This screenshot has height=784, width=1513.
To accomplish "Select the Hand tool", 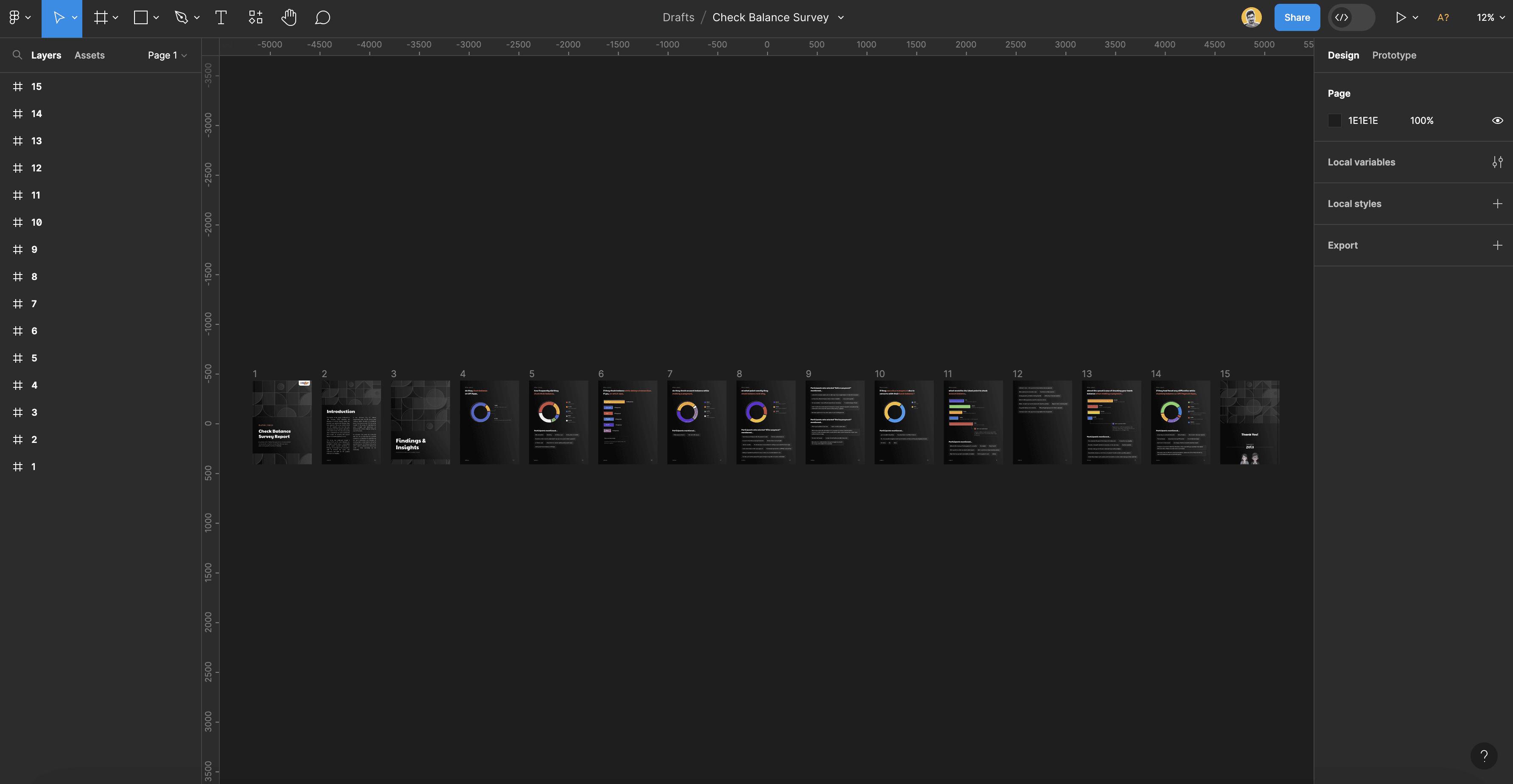I will [289, 18].
